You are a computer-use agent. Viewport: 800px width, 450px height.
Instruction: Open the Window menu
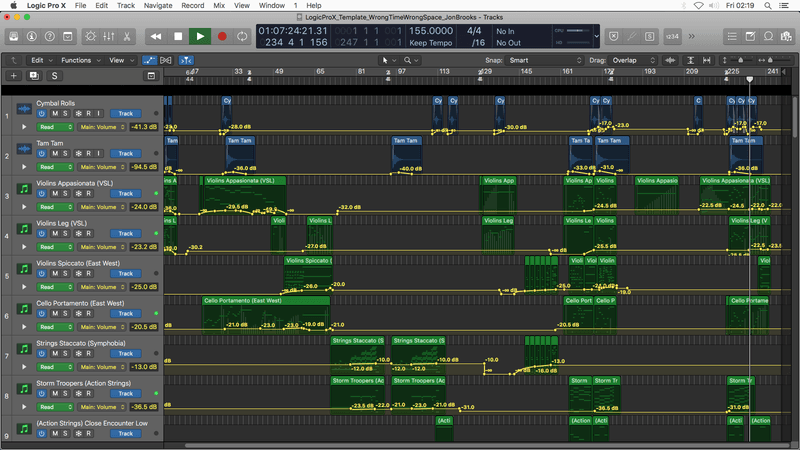tap(271, 5)
